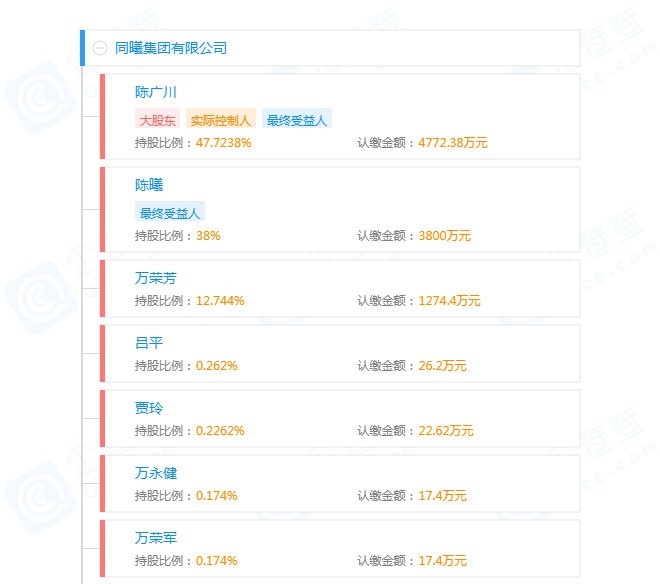Select the 4772.38万元 subscribed amount

pyautogui.click(x=453, y=143)
